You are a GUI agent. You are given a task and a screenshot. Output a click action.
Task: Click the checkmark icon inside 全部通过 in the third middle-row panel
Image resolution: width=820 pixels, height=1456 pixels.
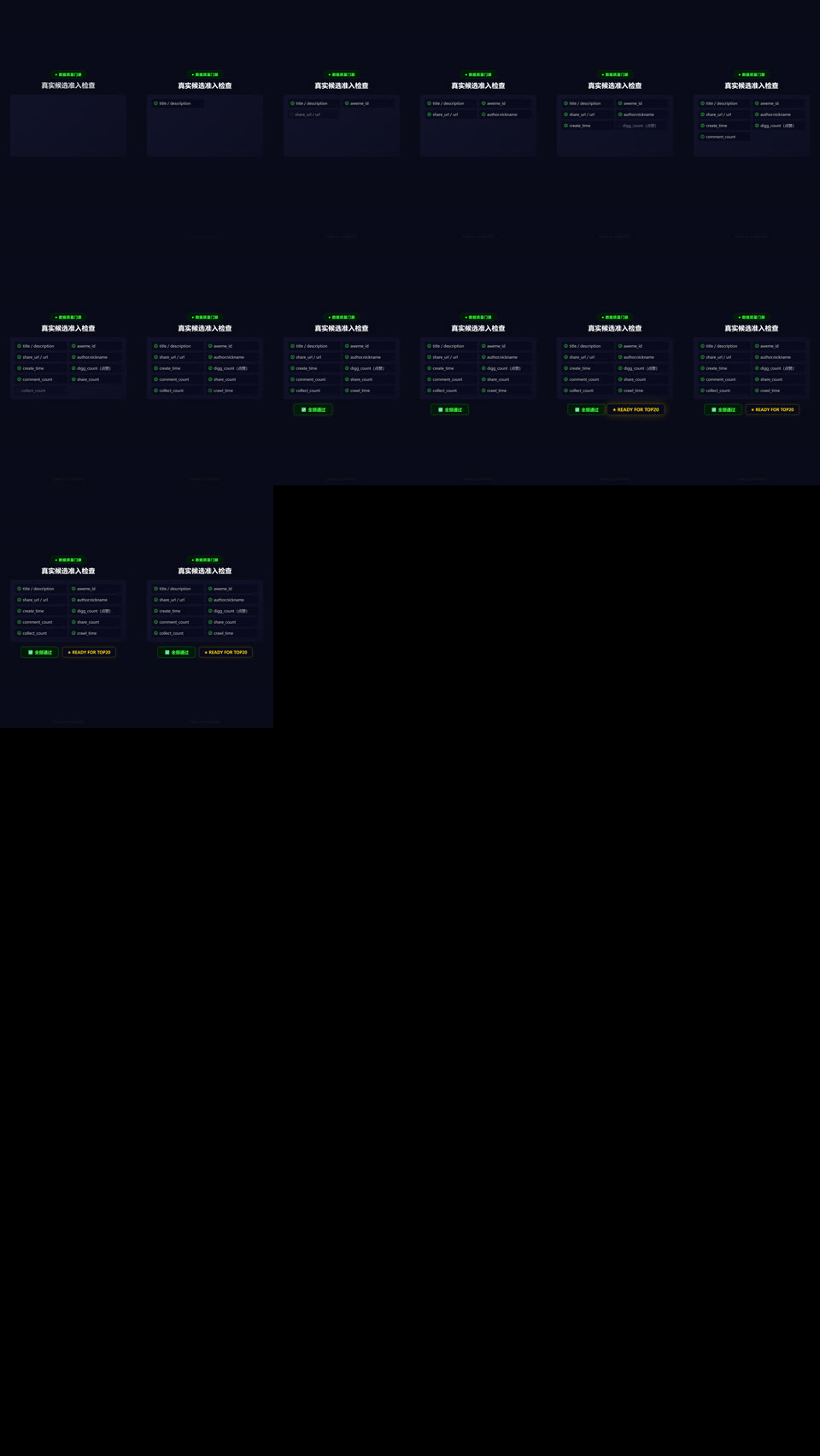tap(303, 409)
